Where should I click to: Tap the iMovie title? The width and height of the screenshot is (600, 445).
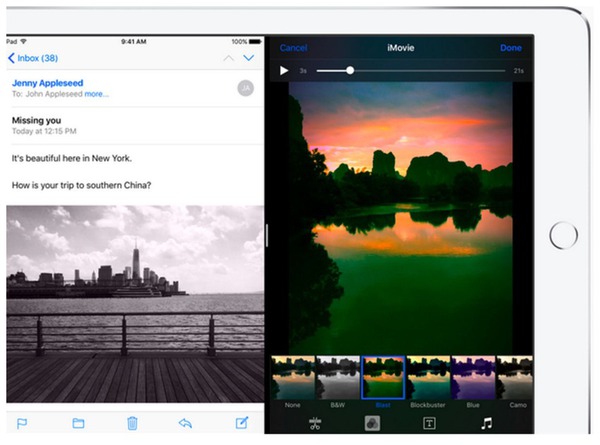pos(401,48)
